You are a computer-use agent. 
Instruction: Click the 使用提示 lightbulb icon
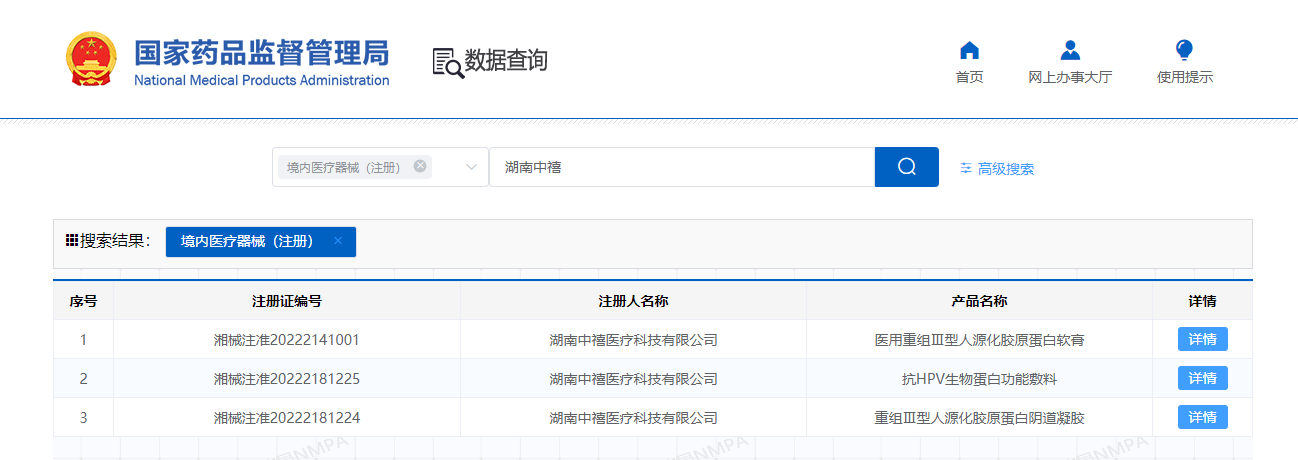coord(1184,51)
